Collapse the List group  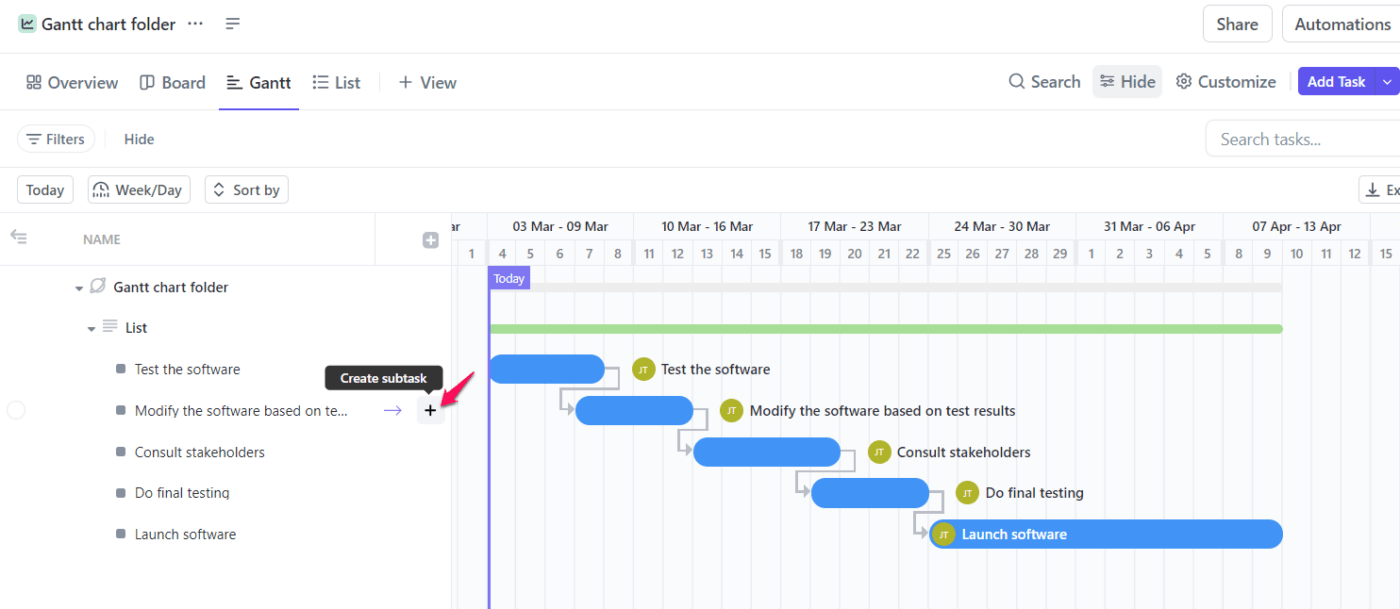pos(91,329)
